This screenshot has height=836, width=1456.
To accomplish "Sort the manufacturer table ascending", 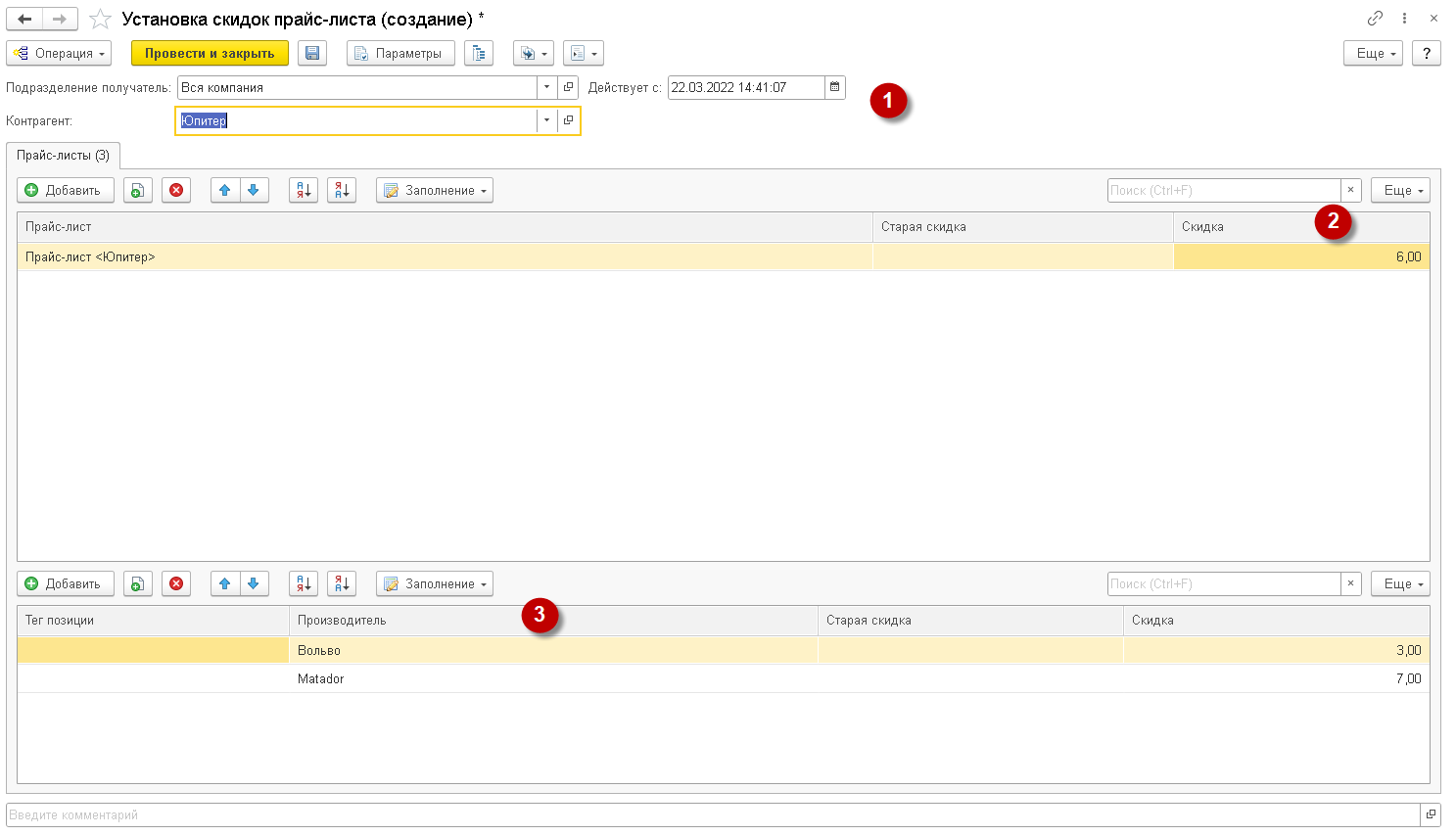I will [304, 583].
